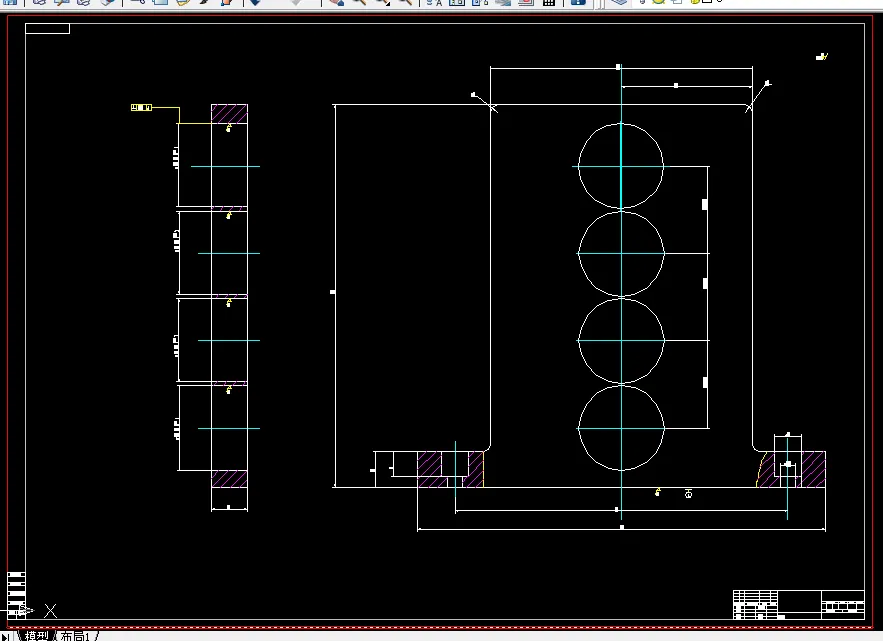This screenshot has width=883, height=641.
Task: Select the top-right chamfer leader grip
Action: point(768,83)
